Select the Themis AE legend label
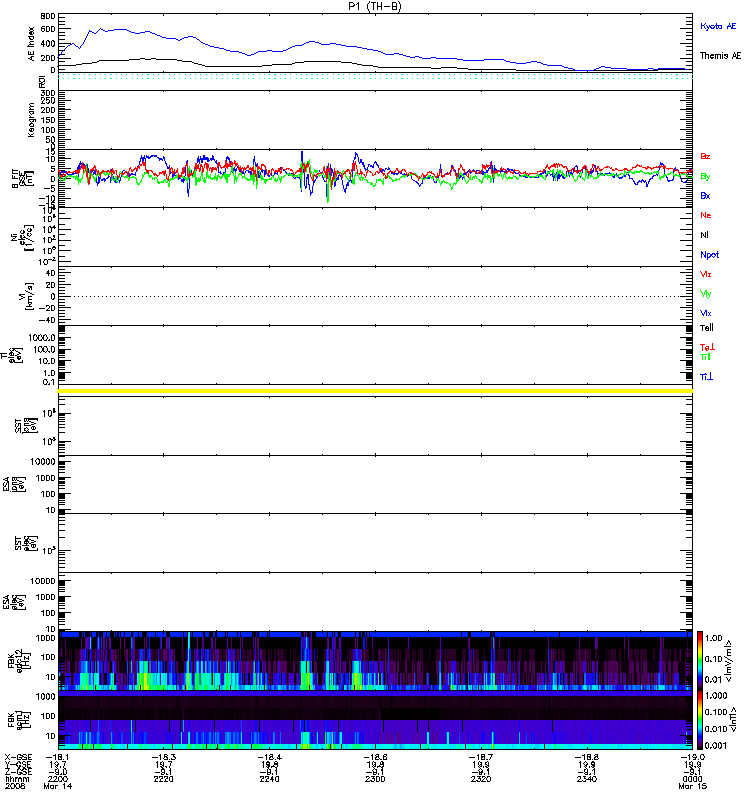The image size is (750, 800). pos(720,56)
